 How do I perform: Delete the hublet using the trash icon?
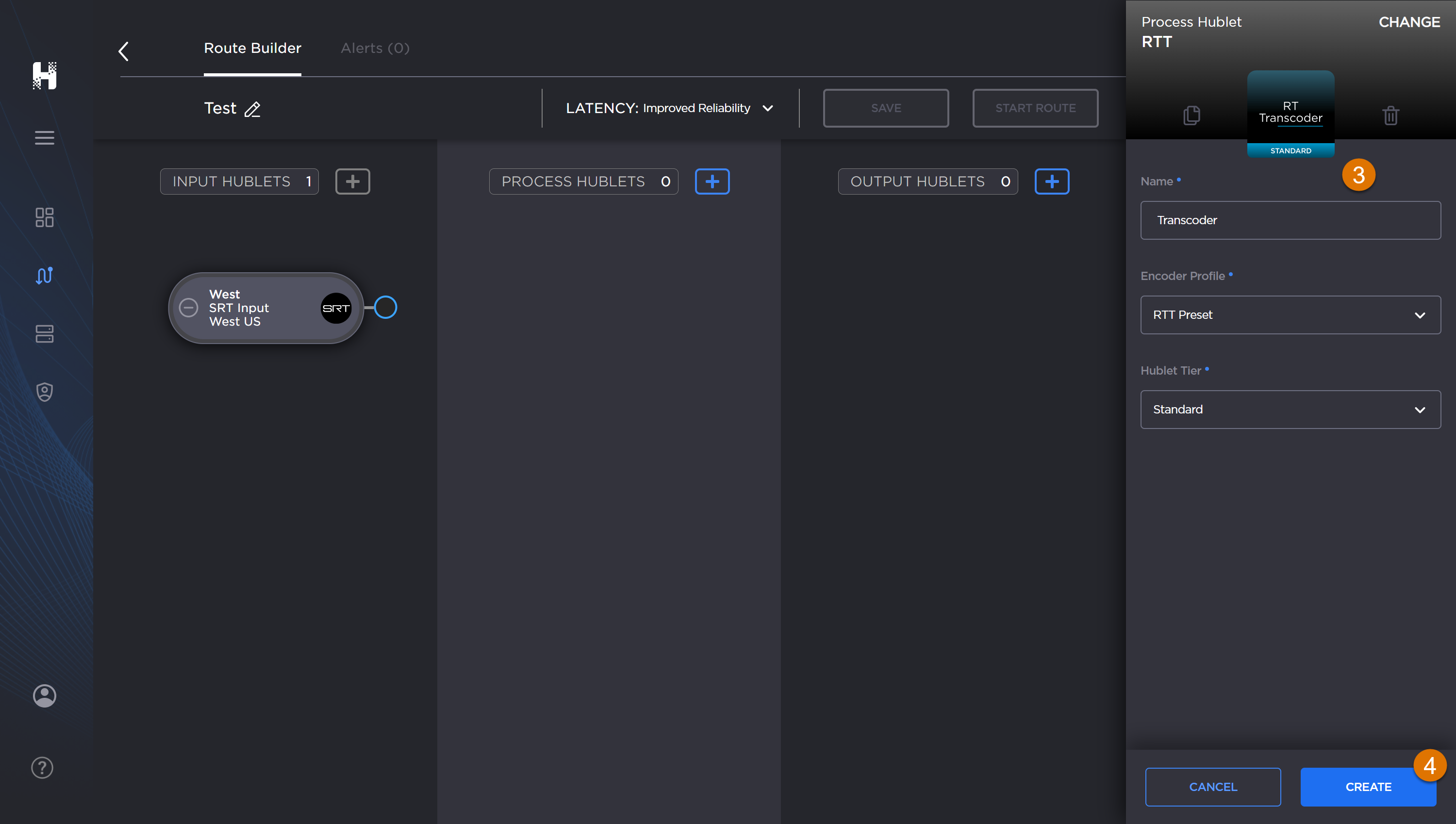1390,115
